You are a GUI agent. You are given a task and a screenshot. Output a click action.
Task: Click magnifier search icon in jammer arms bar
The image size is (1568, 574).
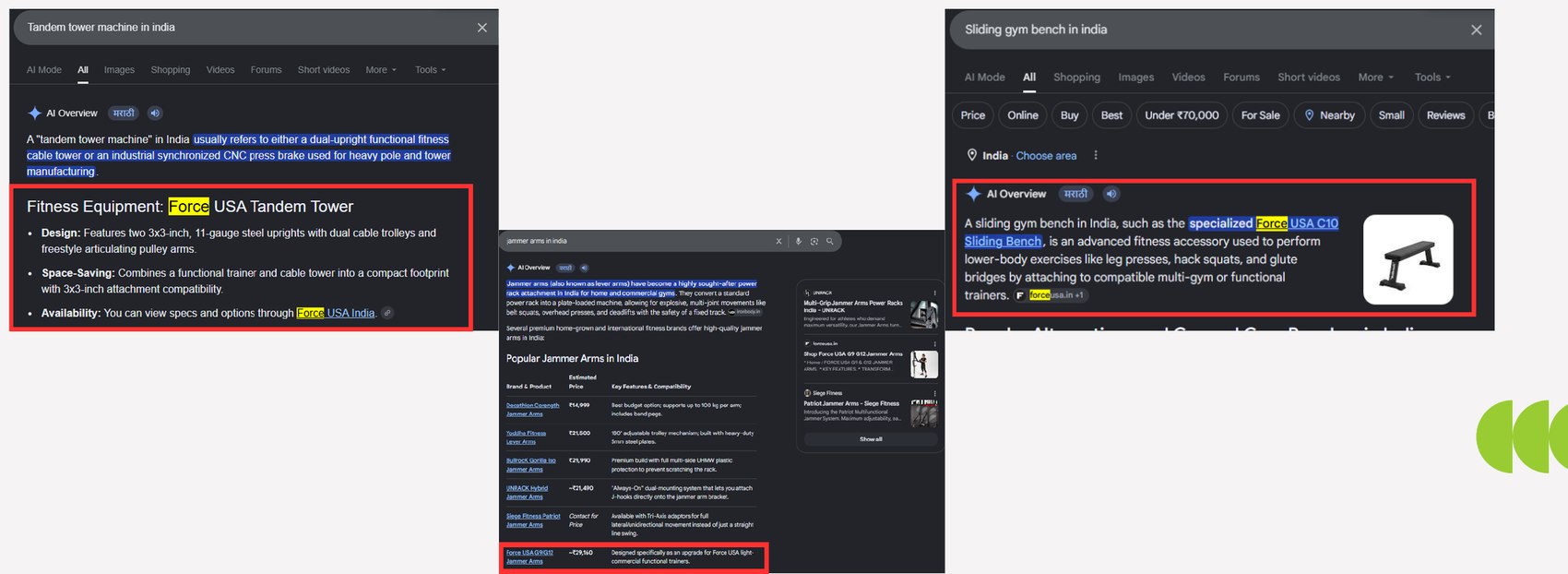829,241
